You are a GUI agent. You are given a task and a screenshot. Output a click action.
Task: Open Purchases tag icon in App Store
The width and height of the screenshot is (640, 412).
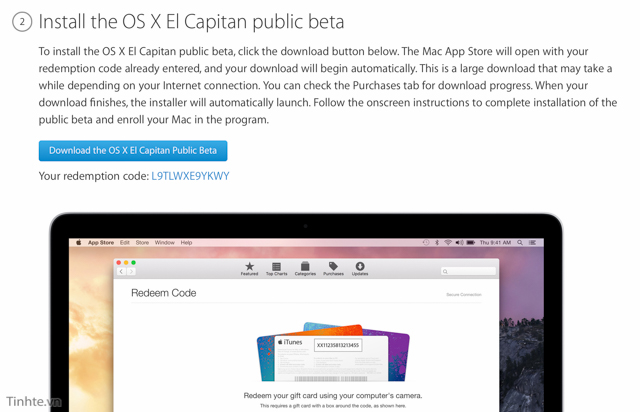click(x=333, y=269)
